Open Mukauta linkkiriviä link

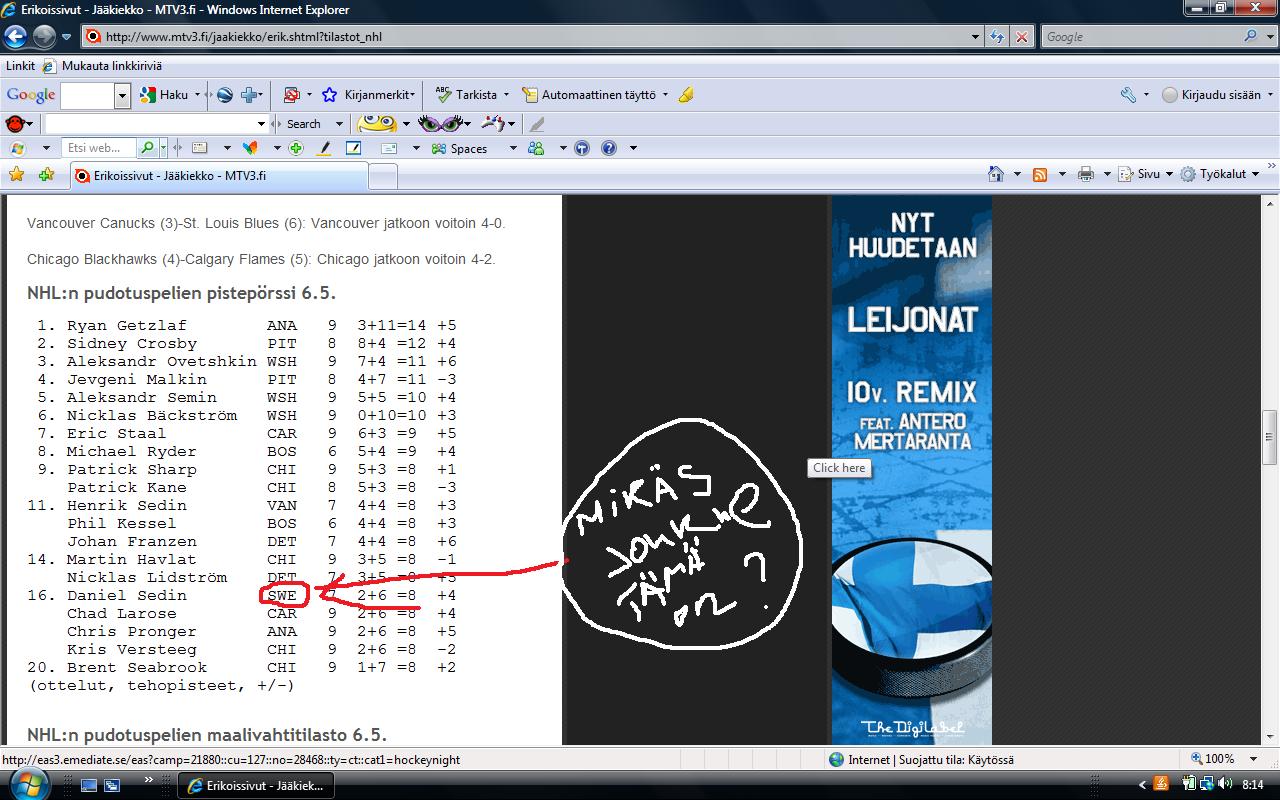point(102,66)
